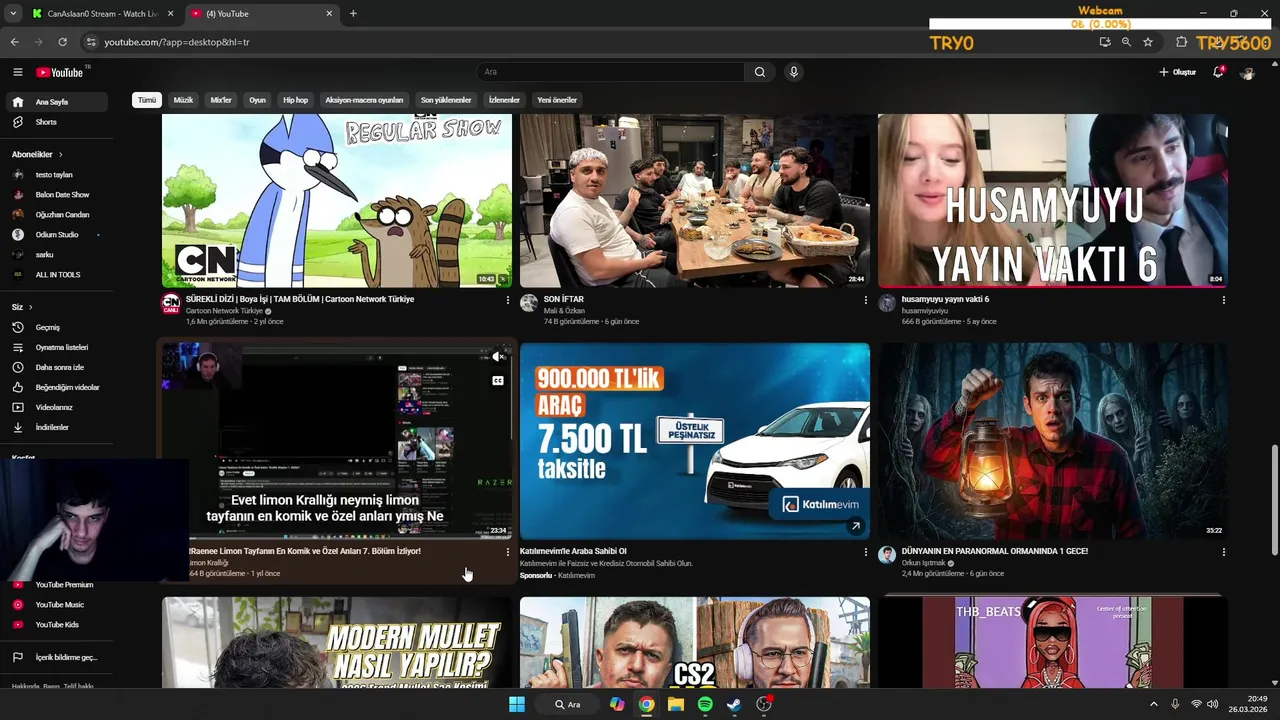1280x720 pixels.
Task: Open Steam from the taskbar
Action: point(734,704)
